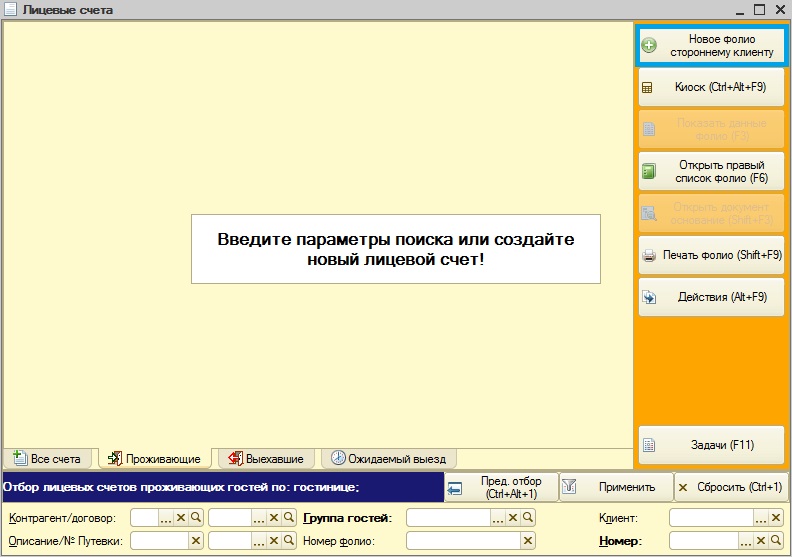Clear the Клиент field with X
792x557 pixels.
click(x=776, y=518)
